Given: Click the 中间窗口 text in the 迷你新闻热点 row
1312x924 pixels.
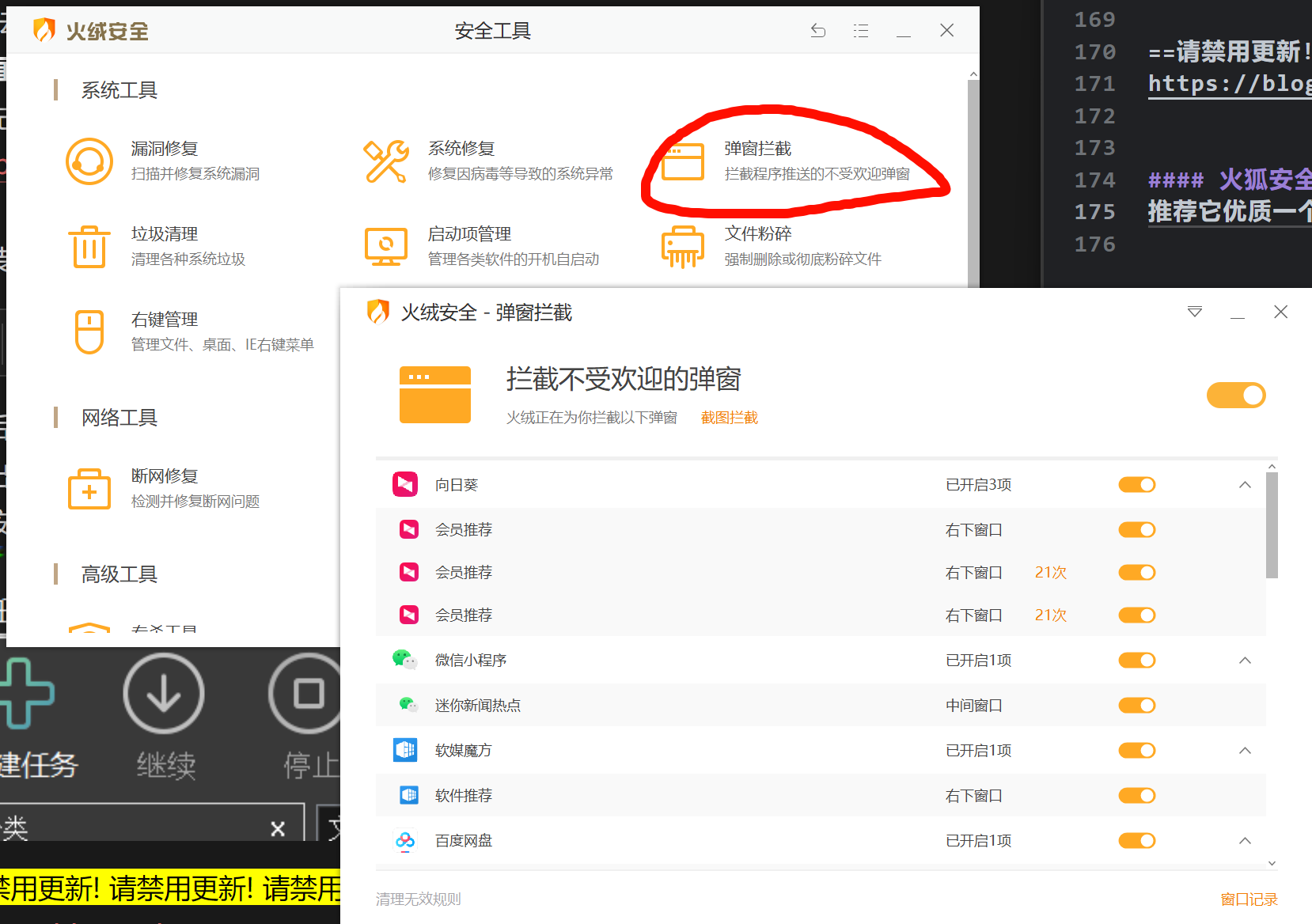Looking at the screenshot, I should (974, 705).
